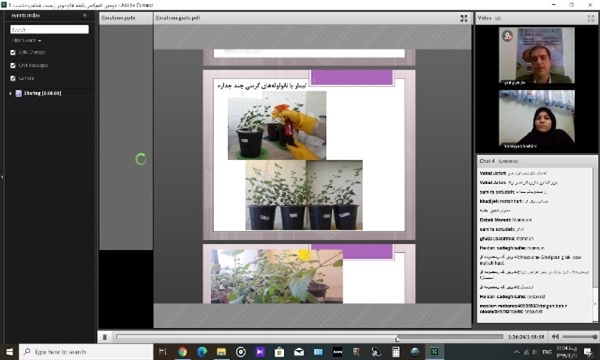Adjust the playback volume slider

tap(579, 337)
